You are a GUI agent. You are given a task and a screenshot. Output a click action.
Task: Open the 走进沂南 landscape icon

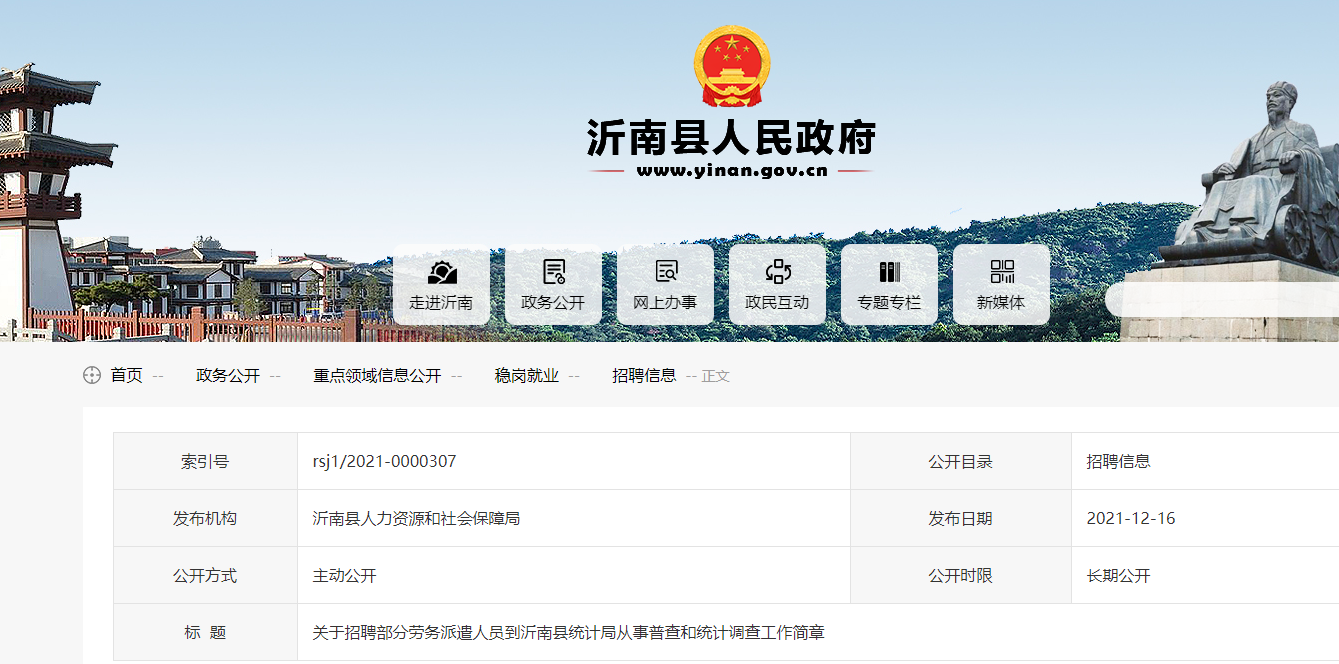point(442,272)
